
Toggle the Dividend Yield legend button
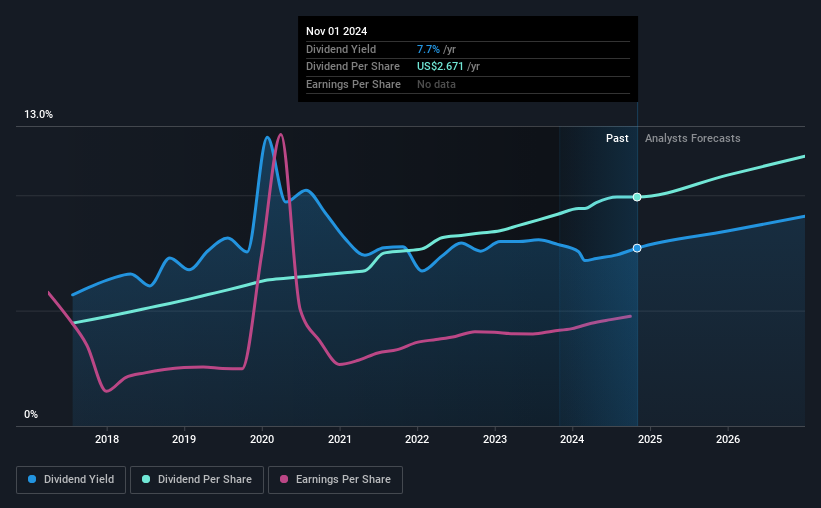[x=71, y=480]
